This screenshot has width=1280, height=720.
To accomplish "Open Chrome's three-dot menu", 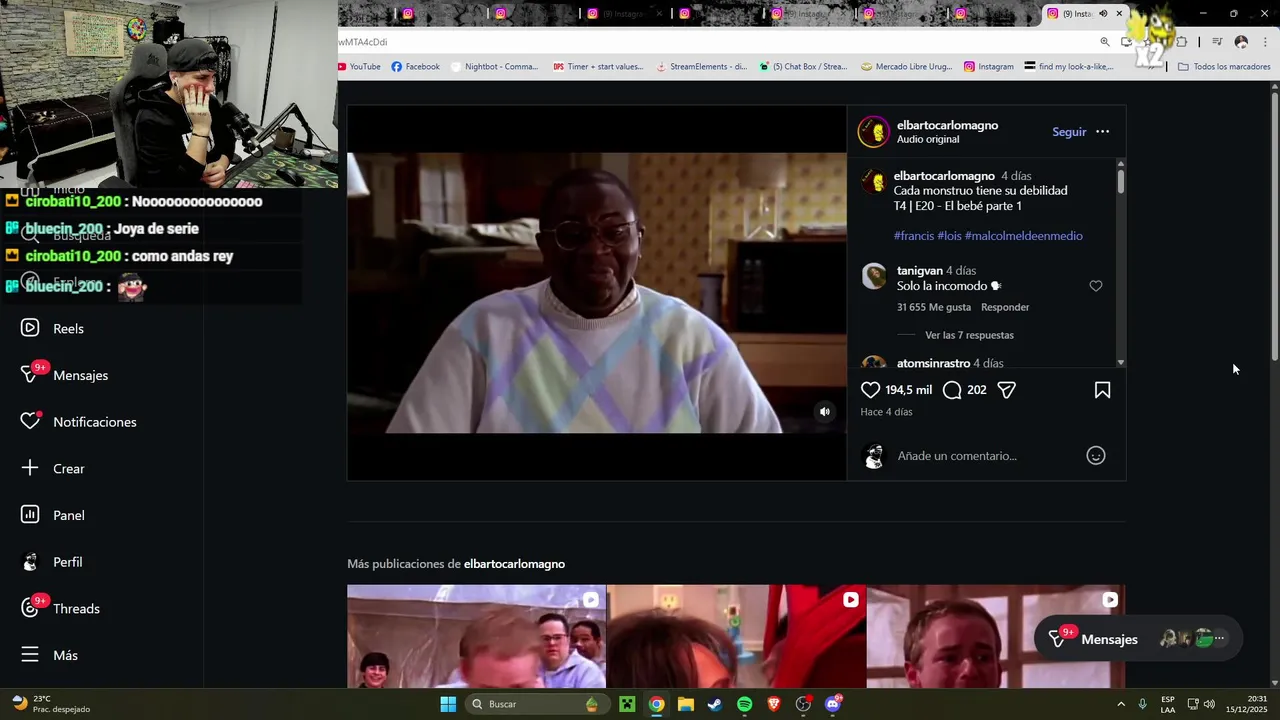I will (x=1265, y=42).
